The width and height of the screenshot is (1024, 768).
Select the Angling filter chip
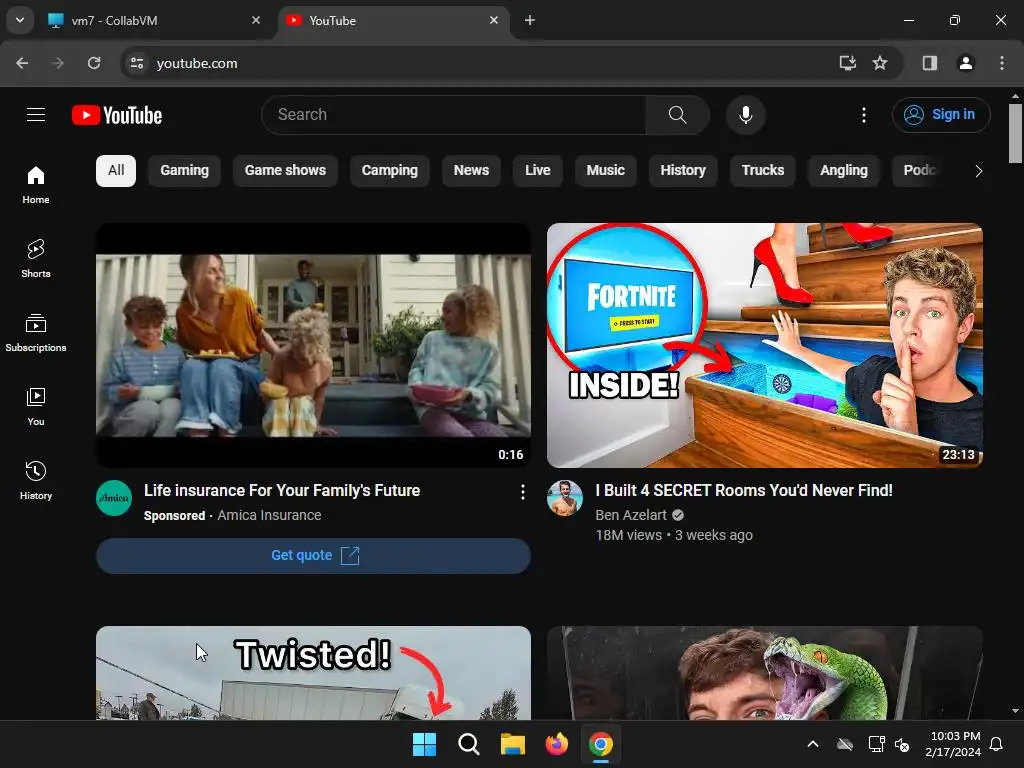(844, 170)
